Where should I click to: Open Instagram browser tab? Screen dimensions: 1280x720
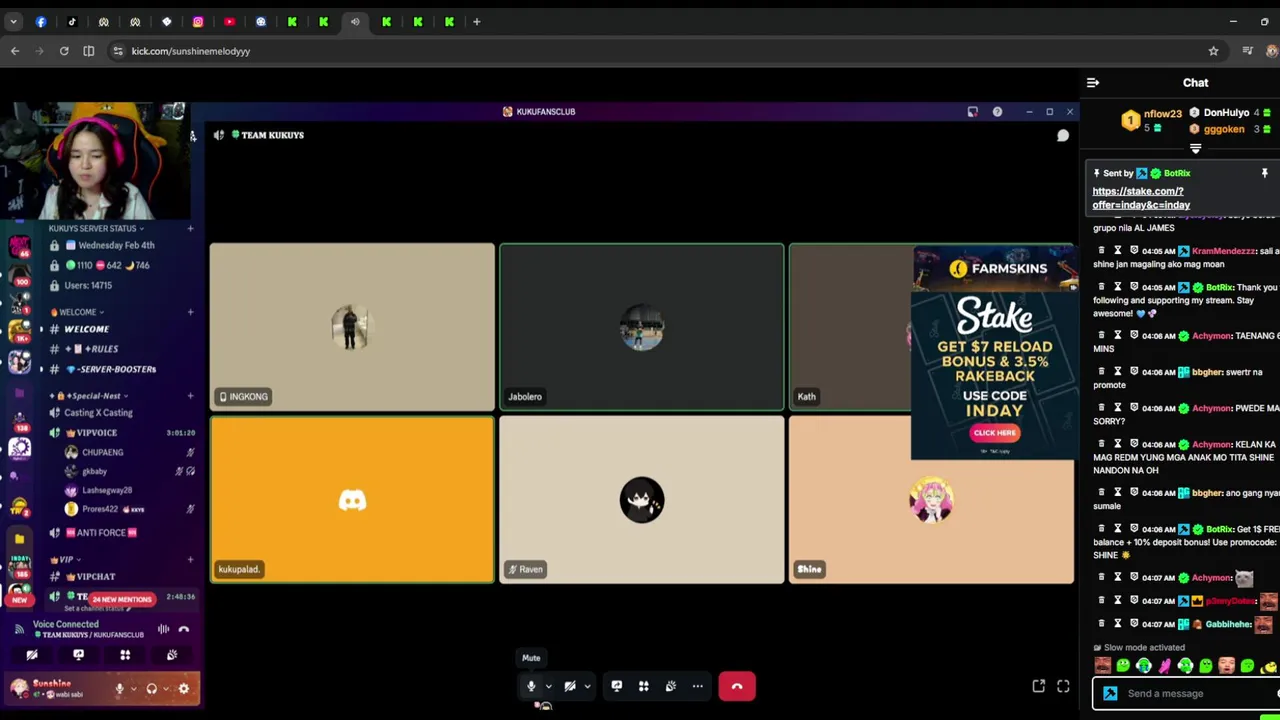click(198, 22)
